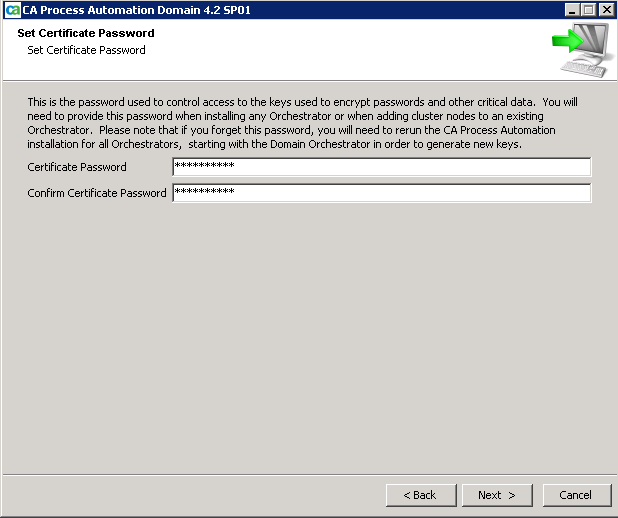This screenshot has width=618, height=518.
Task: Click the "Confirm Certificate Password" label
Action: coord(97,193)
